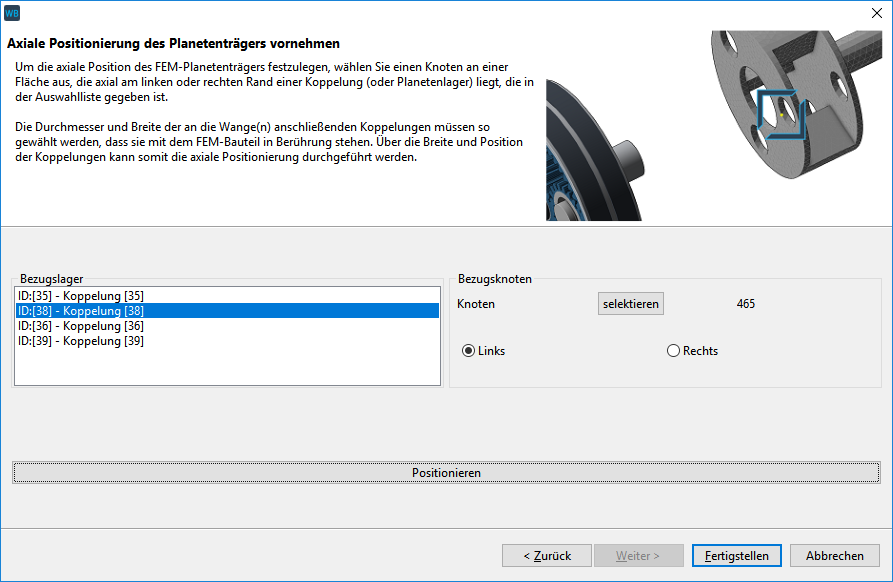The width and height of the screenshot is (893, 582).
Task: Click the node number value 465
Action: point(745,304)
